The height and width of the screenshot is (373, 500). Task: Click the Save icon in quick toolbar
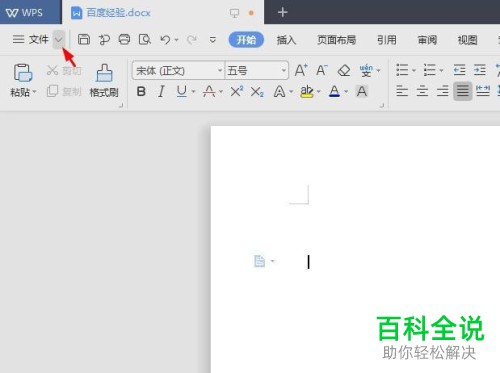coord(84,39)
